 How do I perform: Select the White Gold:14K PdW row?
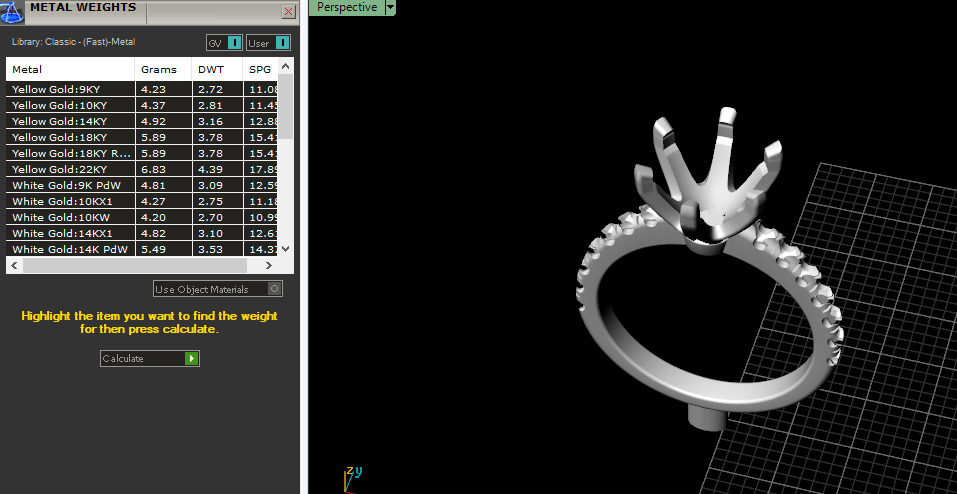pyautogui.click(x=142, y=249)
